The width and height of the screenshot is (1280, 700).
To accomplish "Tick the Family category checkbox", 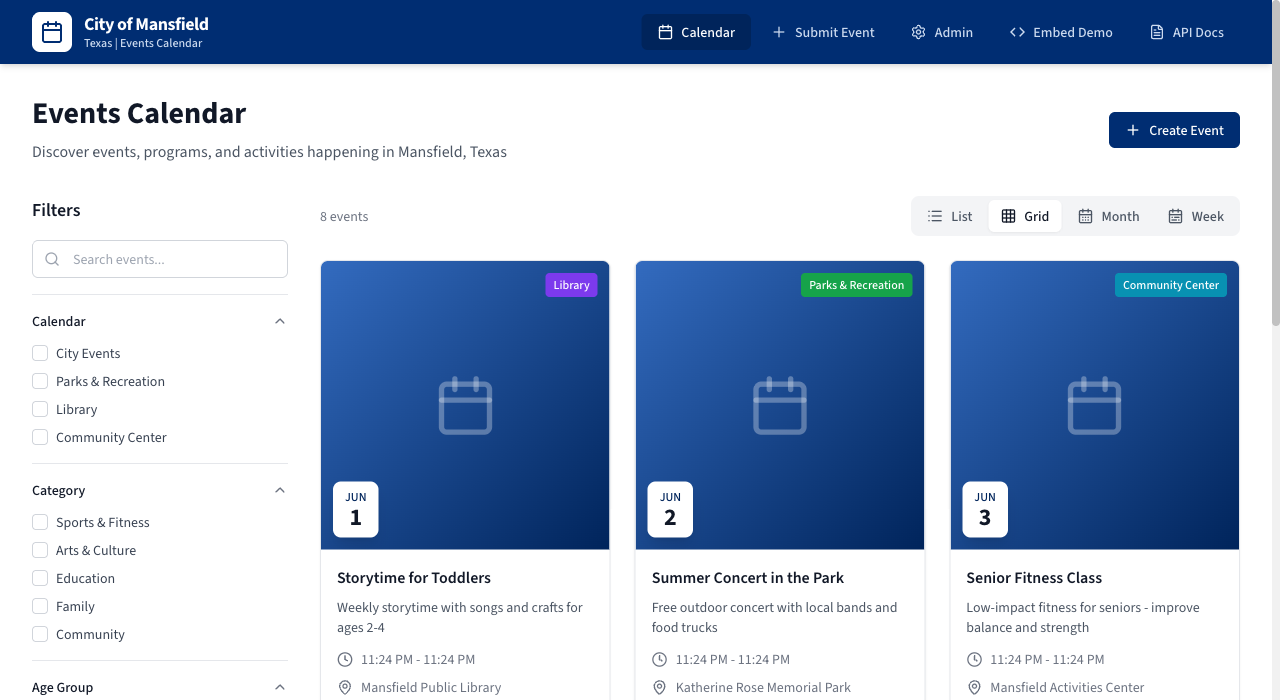I will (40, 606).
